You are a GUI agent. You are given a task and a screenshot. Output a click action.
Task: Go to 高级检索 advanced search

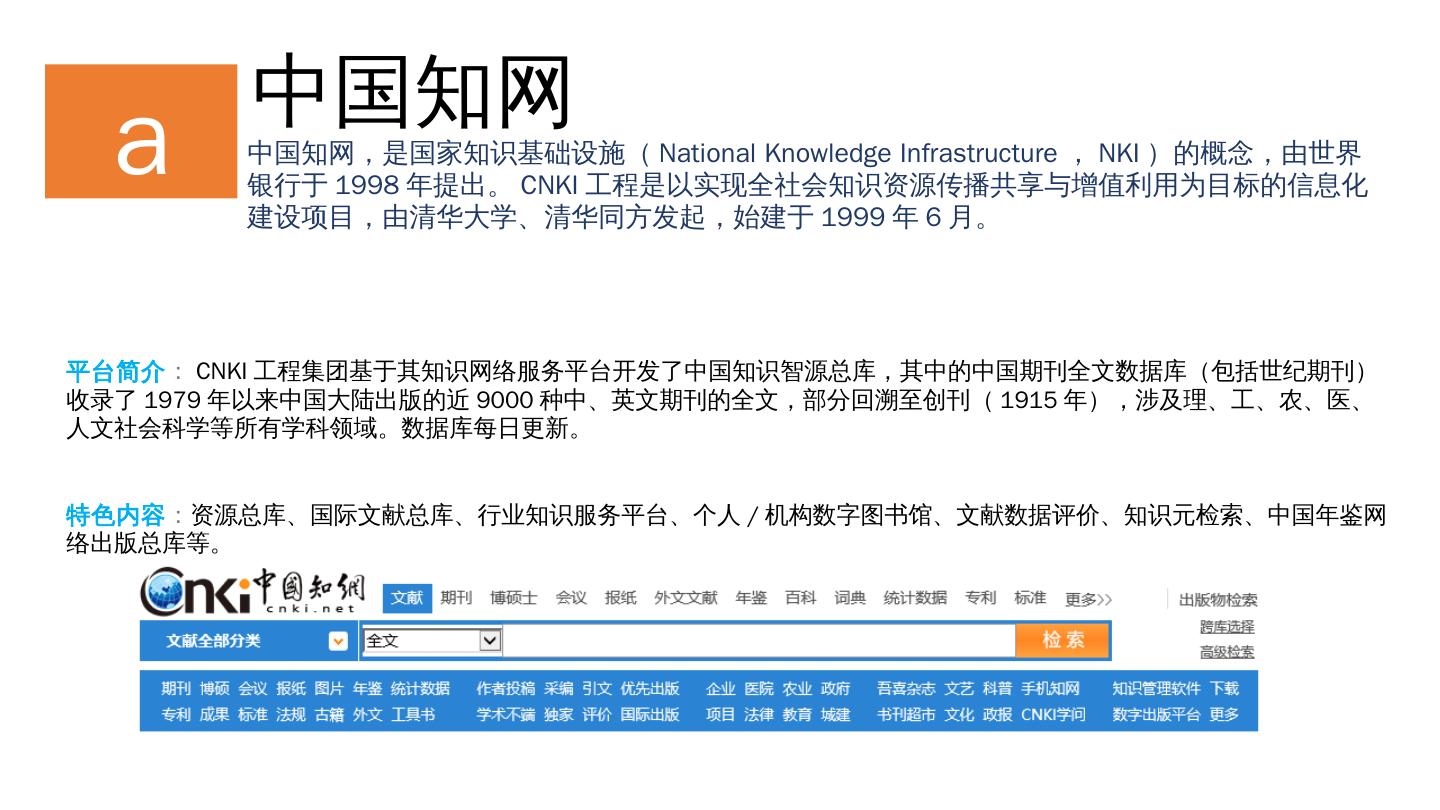[x=1227, y=652]
